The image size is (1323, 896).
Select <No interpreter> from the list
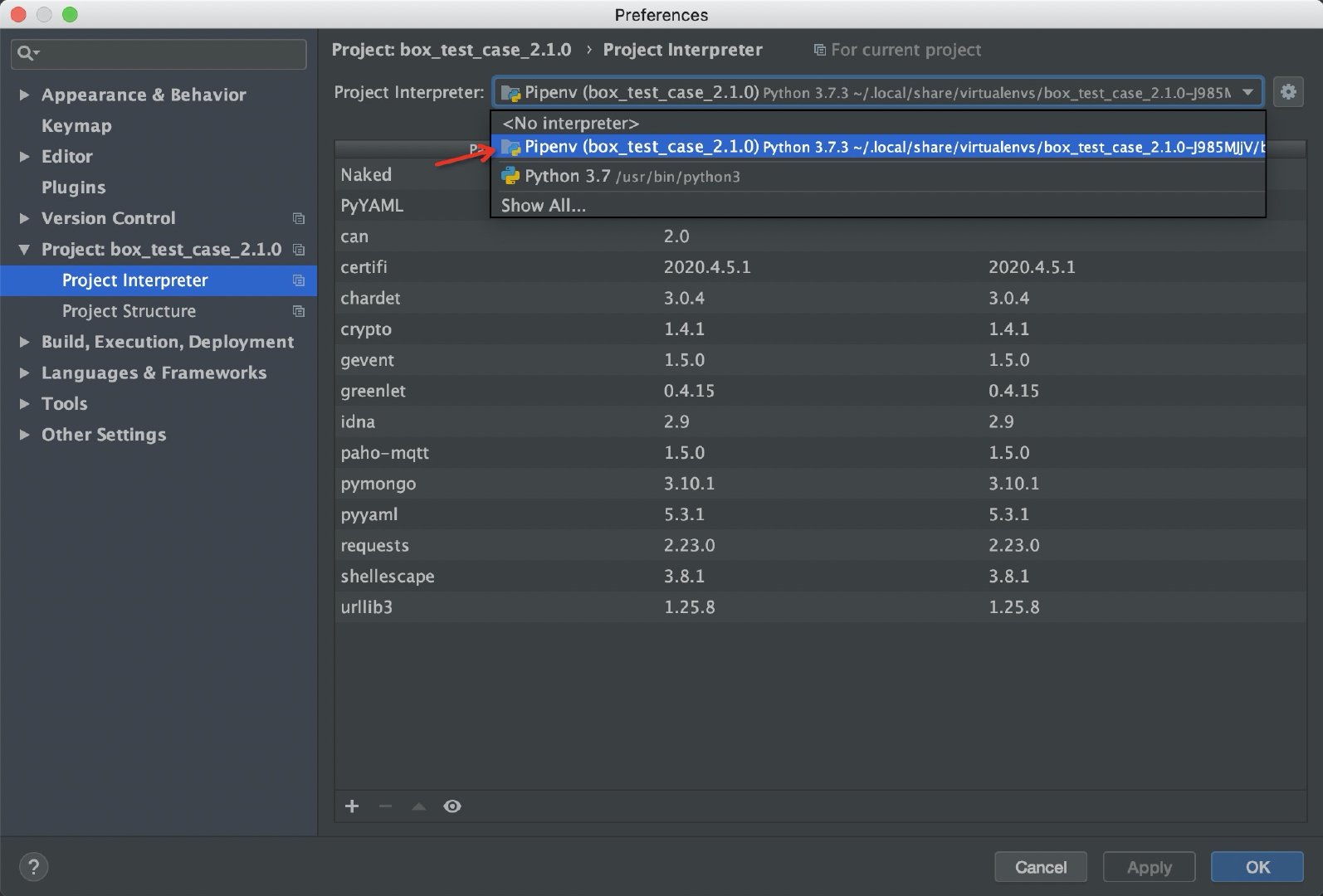570,124
